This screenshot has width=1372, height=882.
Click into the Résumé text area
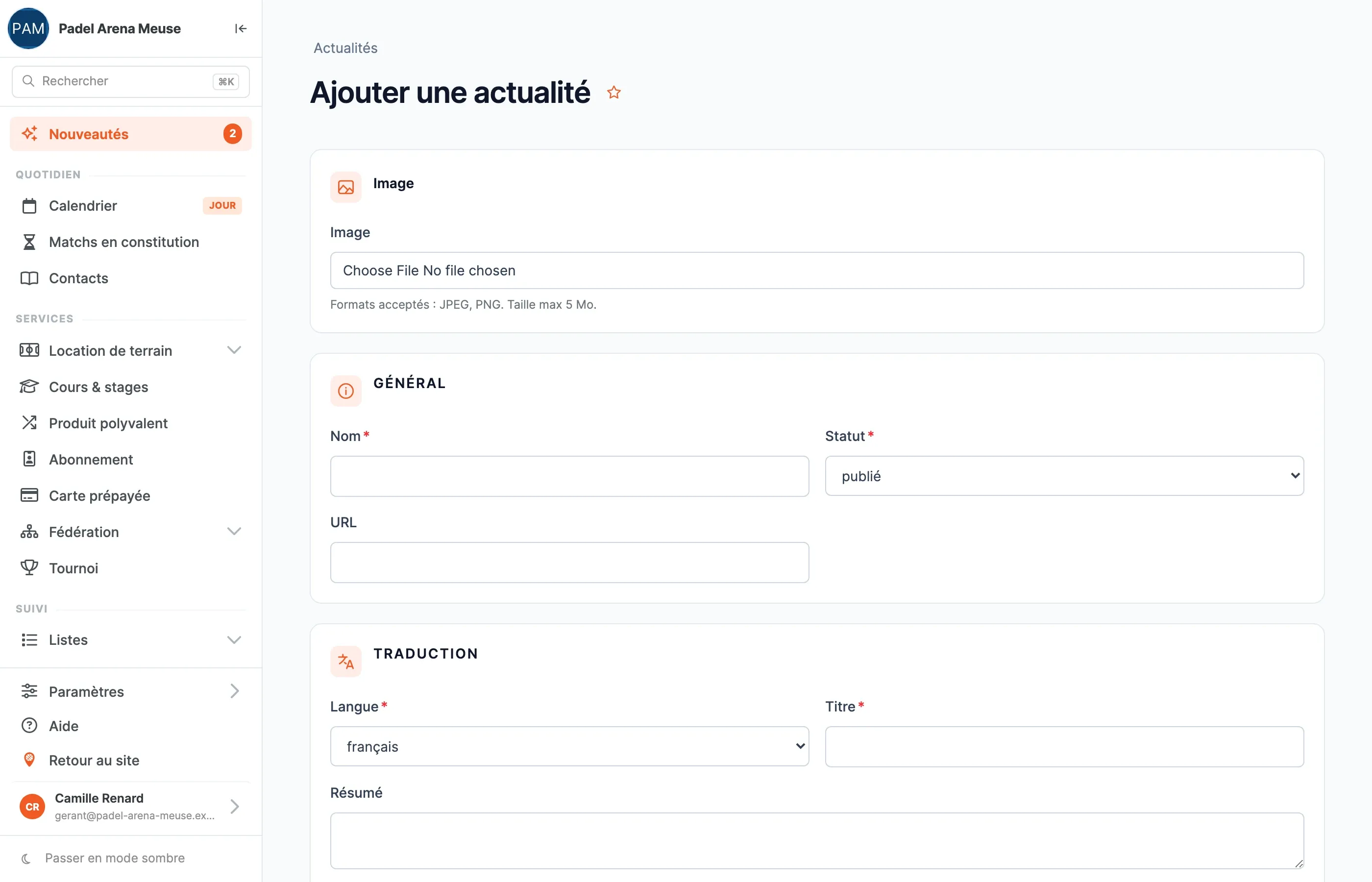coord(816,840)
